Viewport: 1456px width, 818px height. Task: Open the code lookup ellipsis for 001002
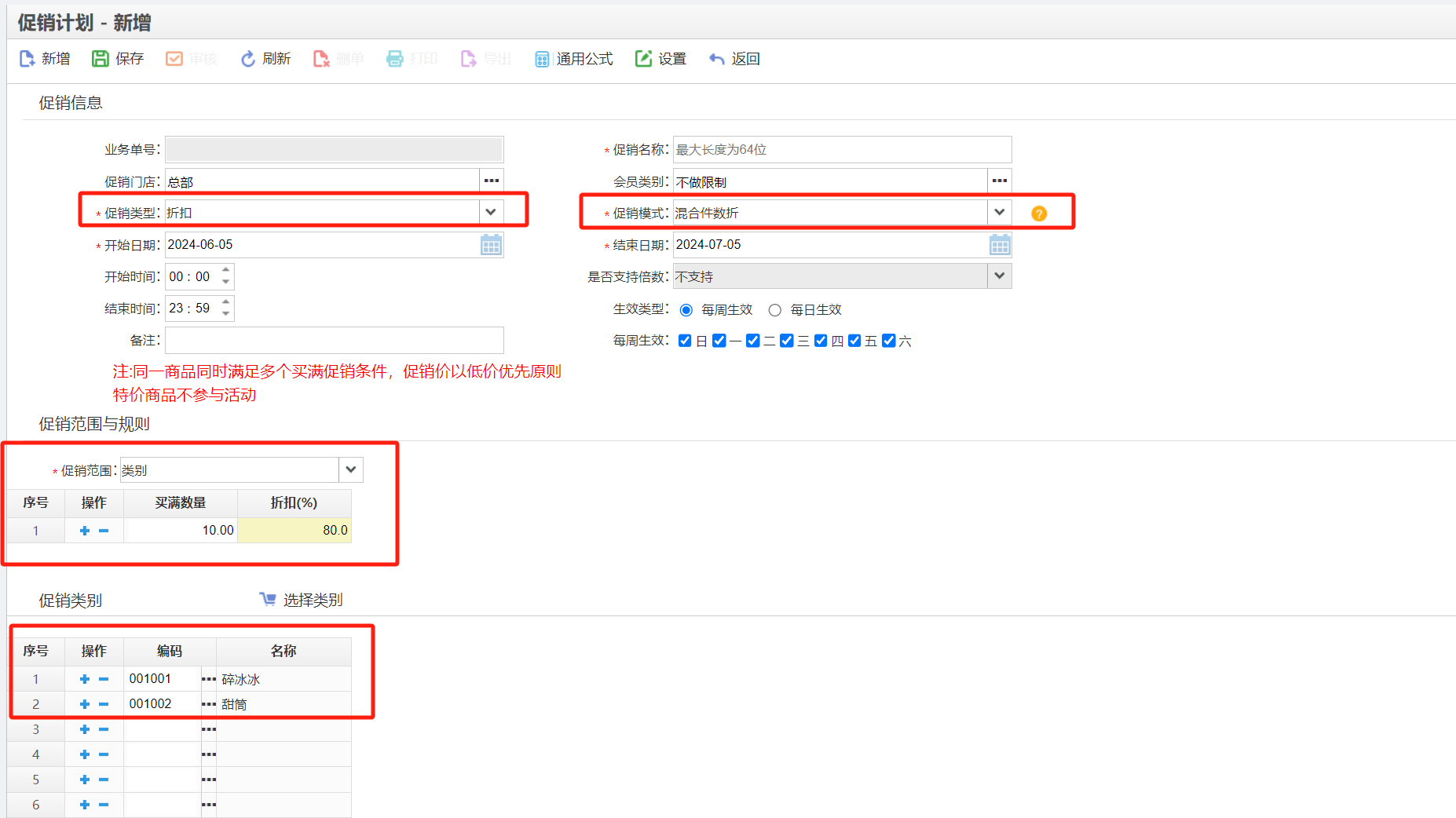tap(209, 704)
